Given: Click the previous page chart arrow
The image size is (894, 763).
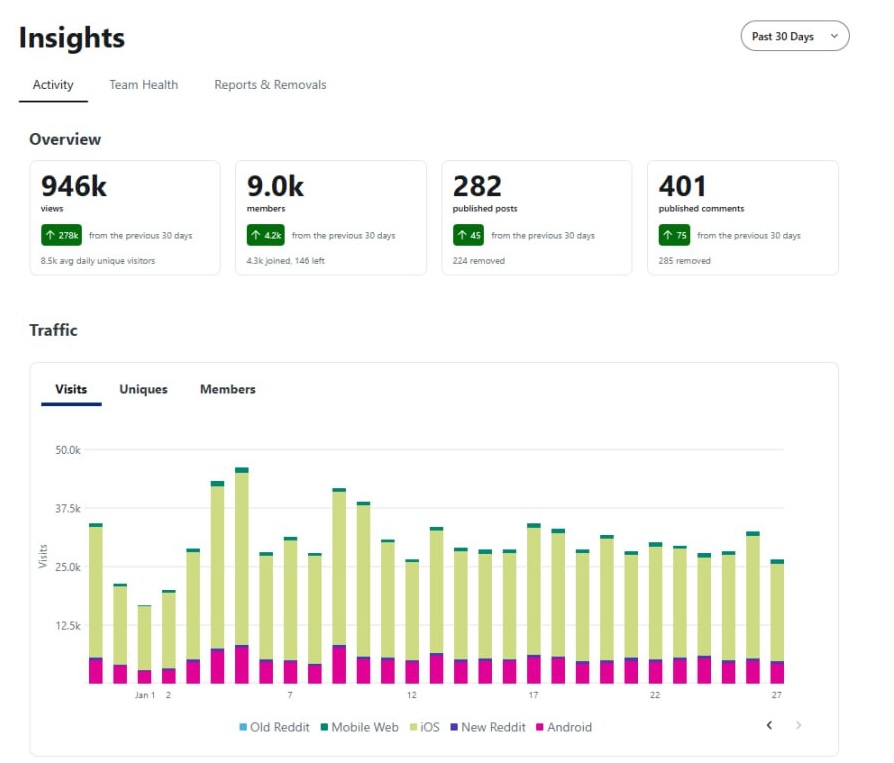Looking at the screenshot, I should pyautogui.click(x=769, y=725).
